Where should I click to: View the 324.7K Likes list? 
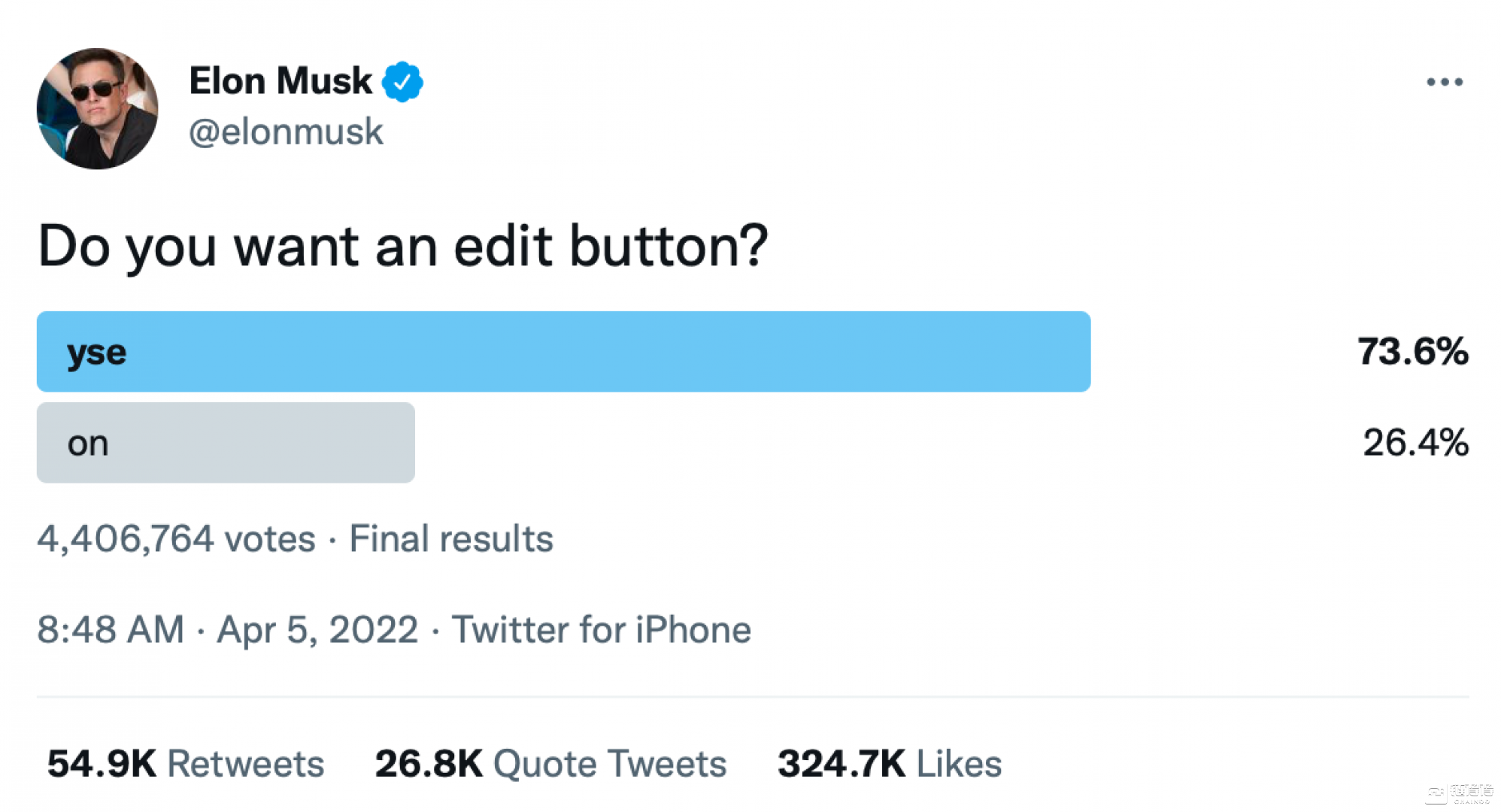tap(890, 763)
